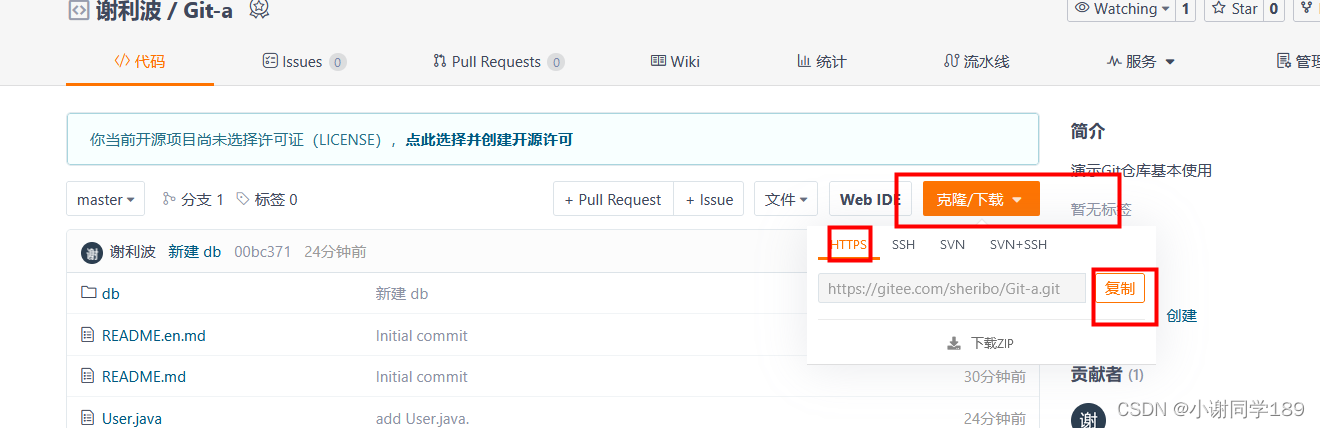
Task: Click the + Pull Request button
Action: point(613,199)
